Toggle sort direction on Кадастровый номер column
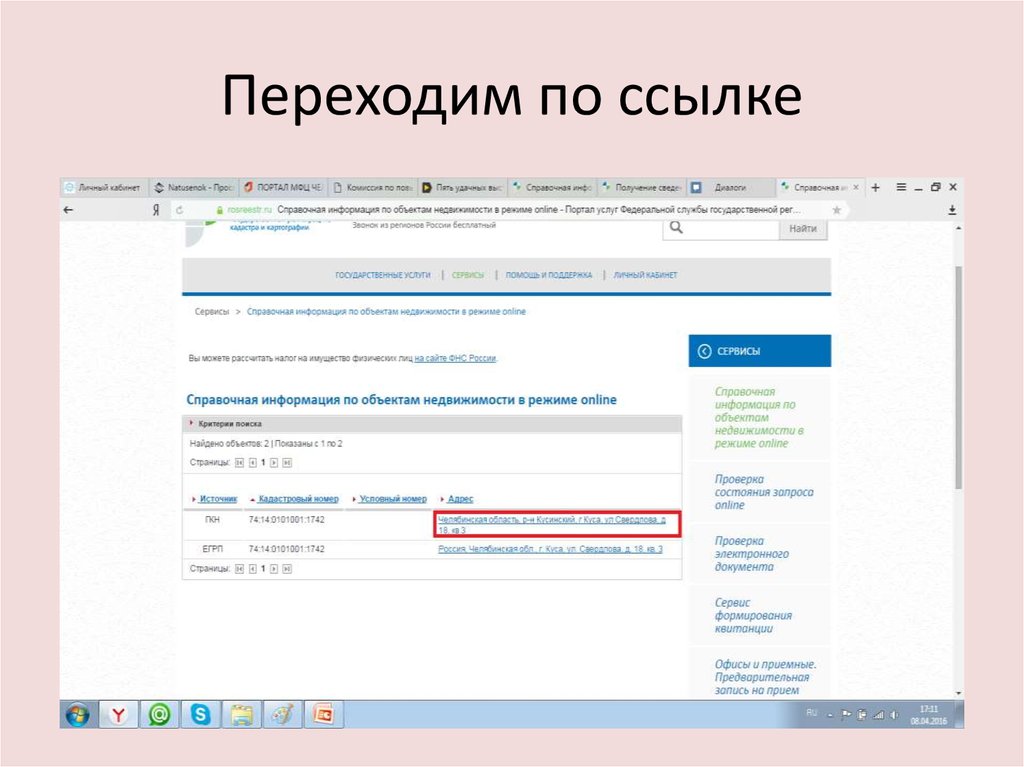 [297, 498]
